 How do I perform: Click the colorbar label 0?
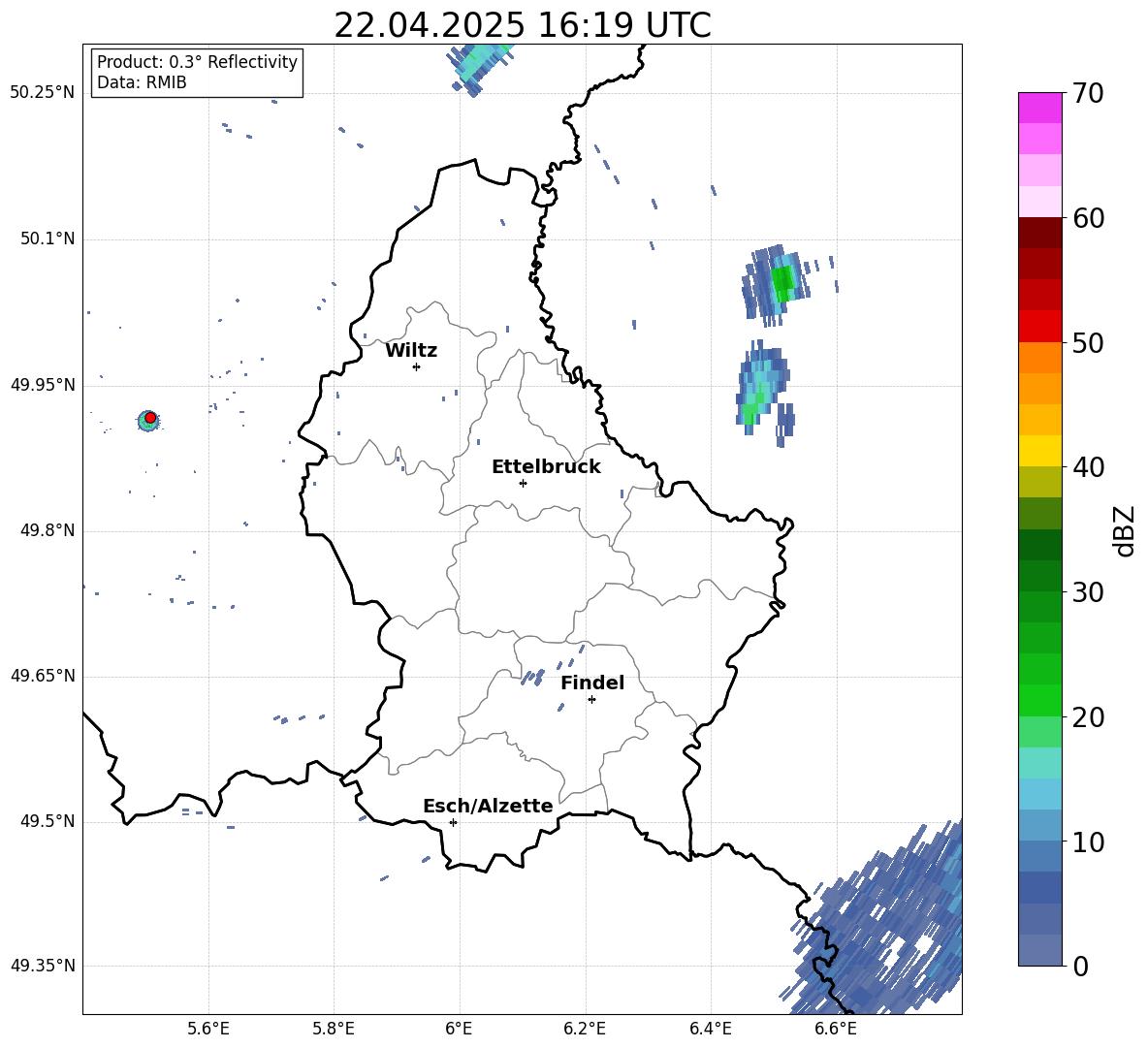pyautogui.click(x=1080, y=967)
